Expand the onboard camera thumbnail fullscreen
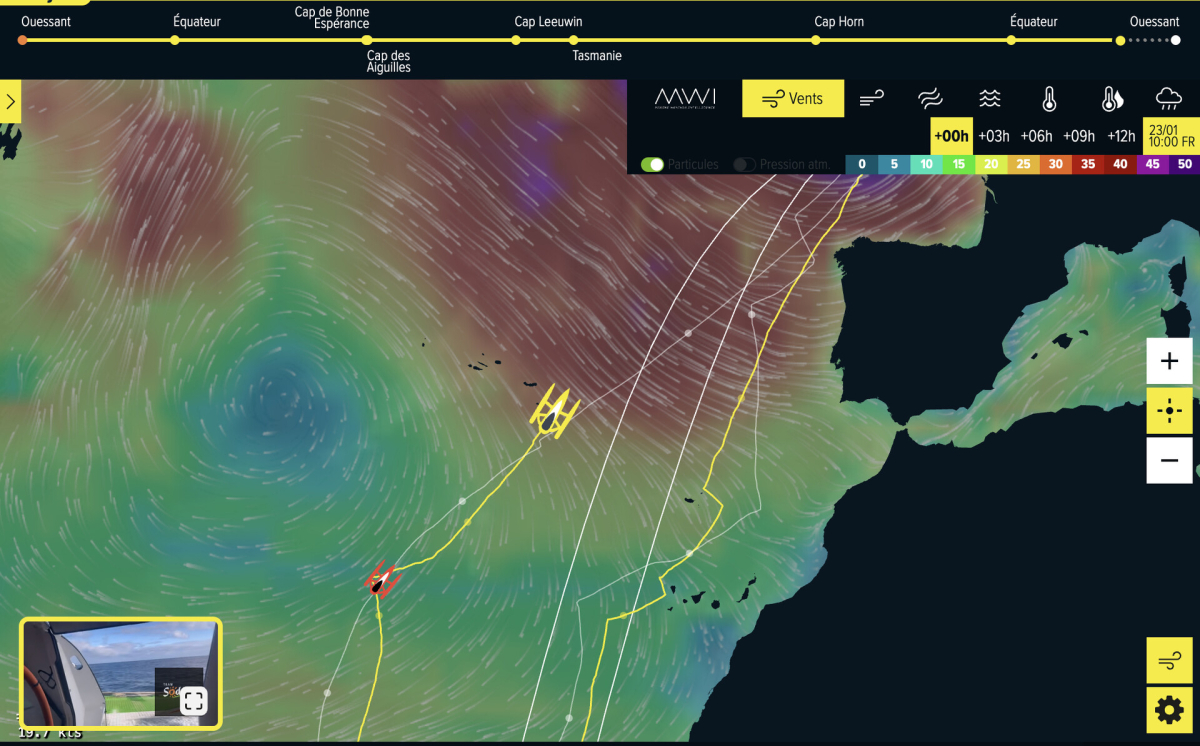The height and width of the screenshot is (746, 1200). click(194, 700)
